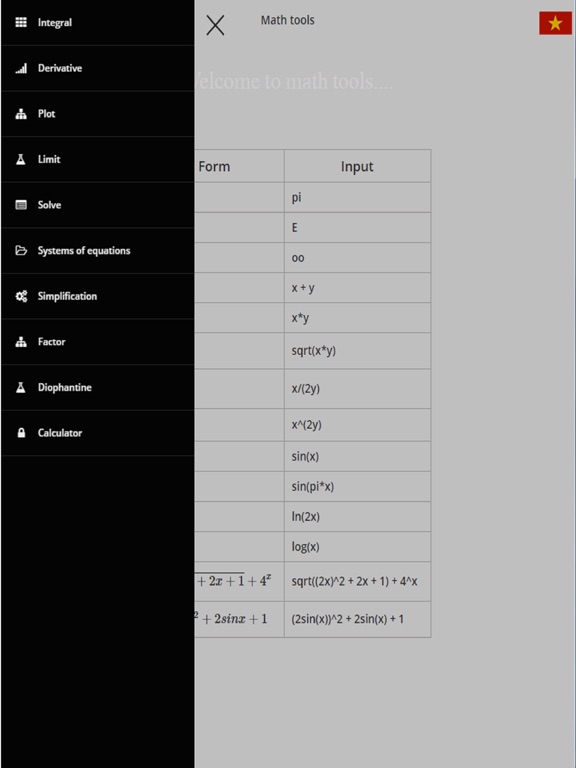Viewport: 576px width, 768px height.
Task: Open the Calculator menu item
Action: [97, 432]
